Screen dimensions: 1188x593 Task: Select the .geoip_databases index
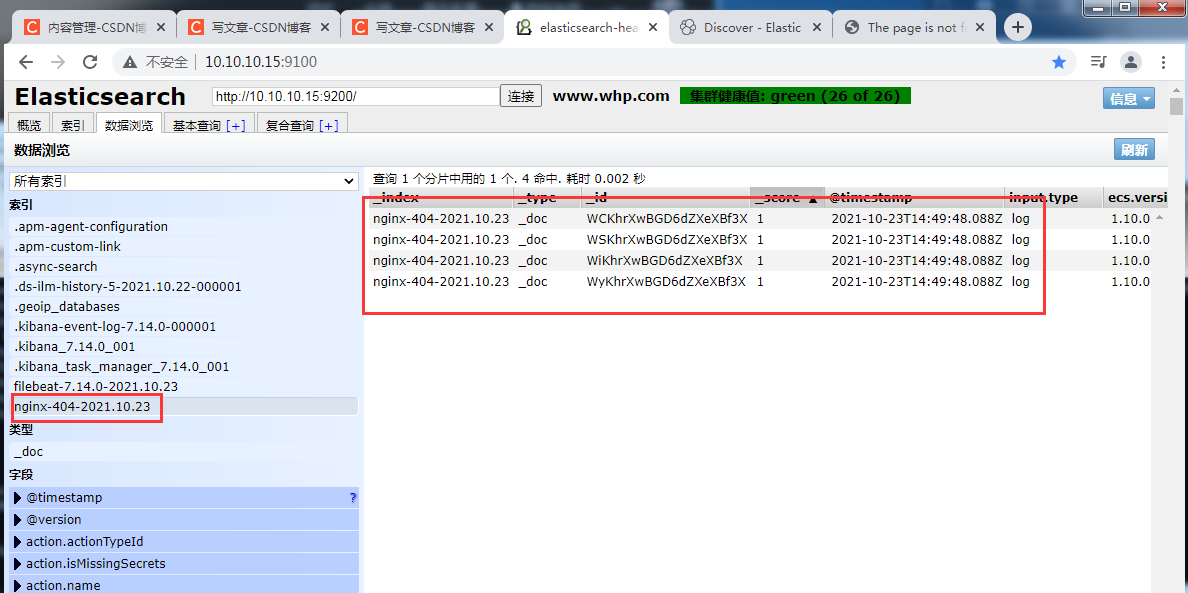point(183,307)
